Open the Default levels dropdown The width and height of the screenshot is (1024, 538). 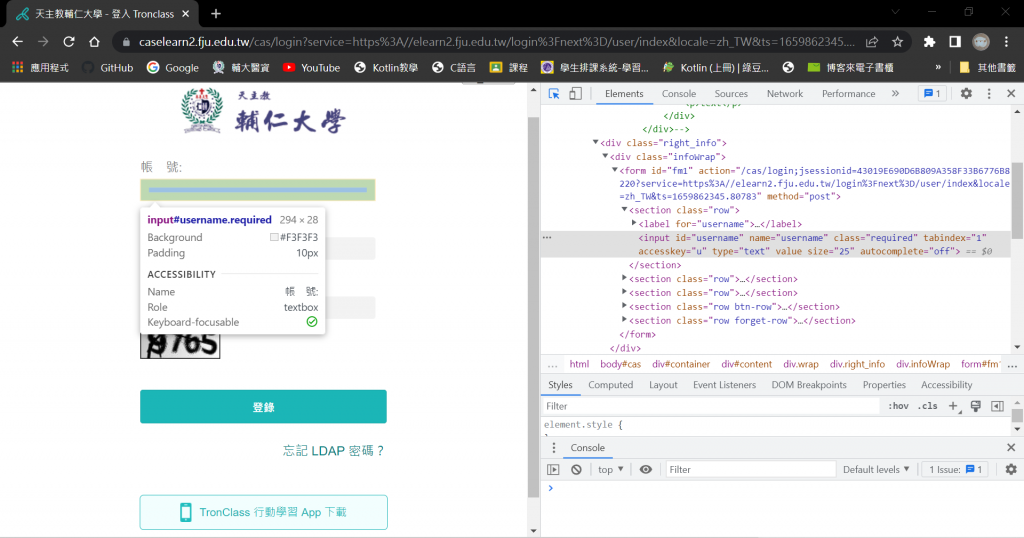click(876, 469)
